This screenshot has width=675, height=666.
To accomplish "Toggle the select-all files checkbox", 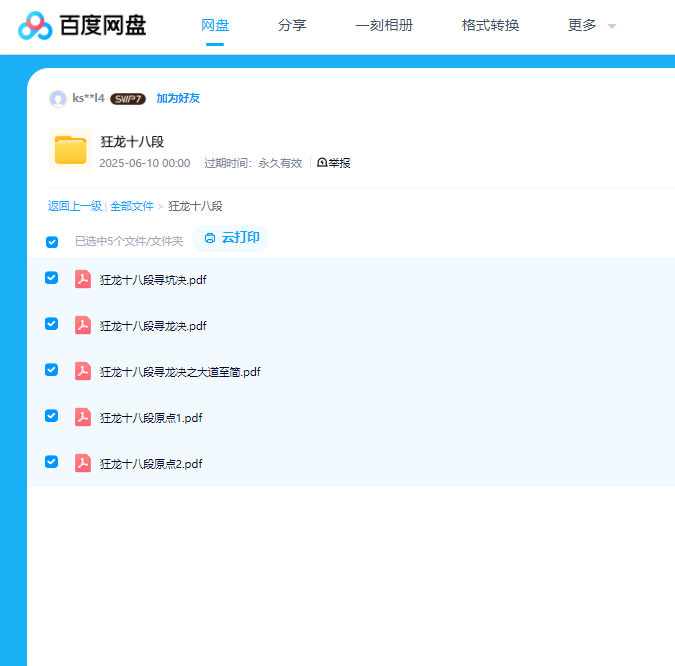I will click(52, 241).
